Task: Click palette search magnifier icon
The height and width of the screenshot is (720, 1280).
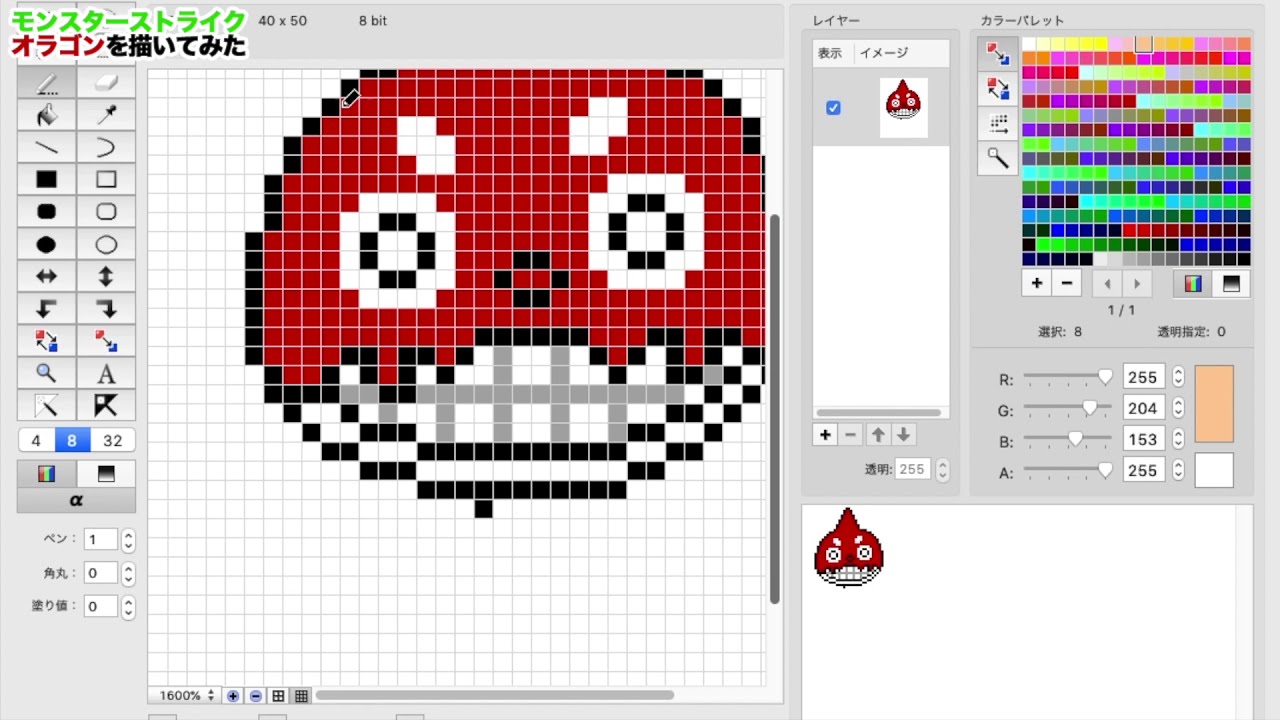Action: (x=998, y=158)
